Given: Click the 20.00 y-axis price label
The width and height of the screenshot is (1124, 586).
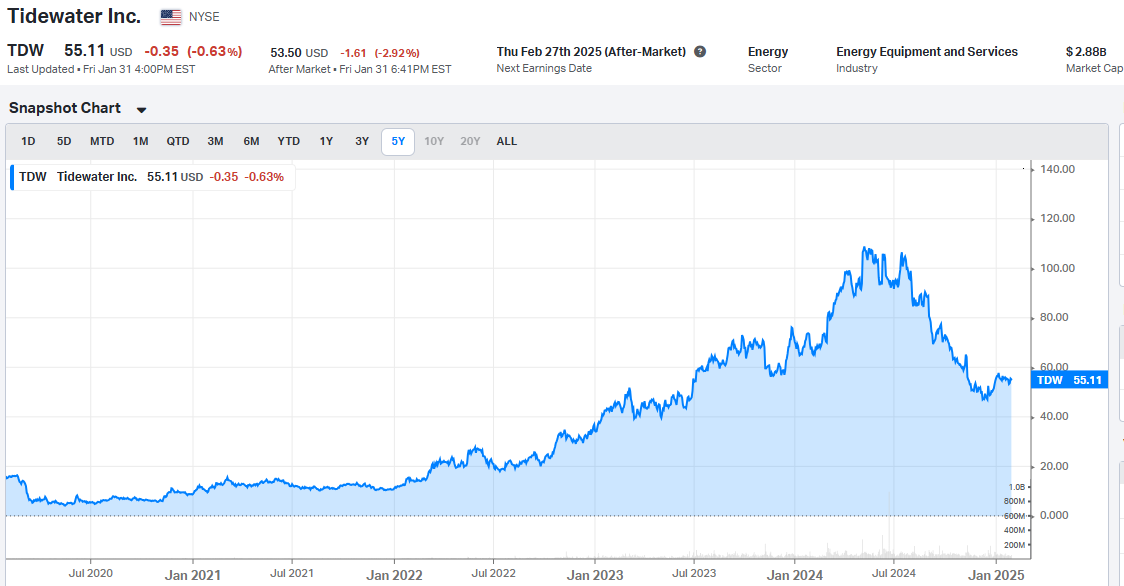Looking at the screenshot, I should [x=1054, y=466].
